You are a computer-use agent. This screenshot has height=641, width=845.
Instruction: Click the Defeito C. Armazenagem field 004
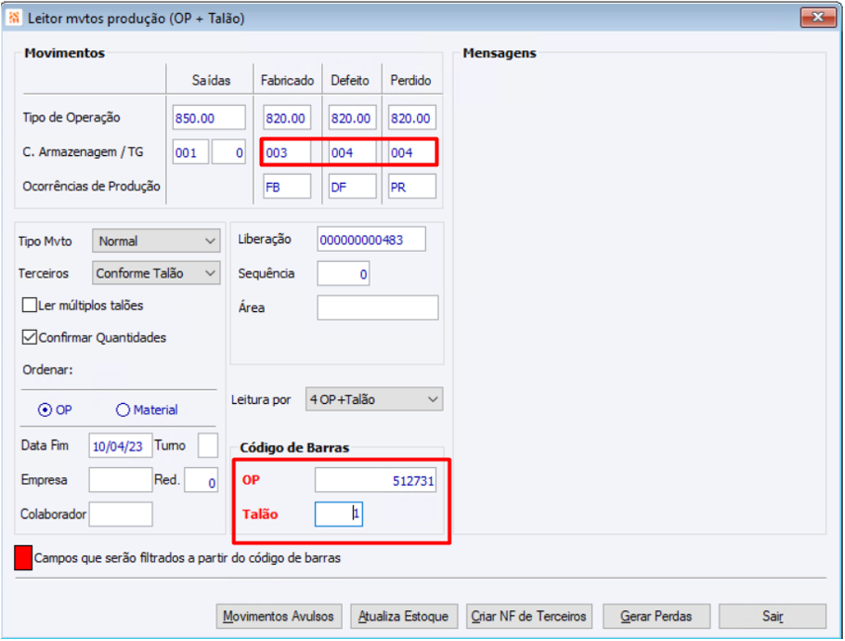click(x=352, y=152)
